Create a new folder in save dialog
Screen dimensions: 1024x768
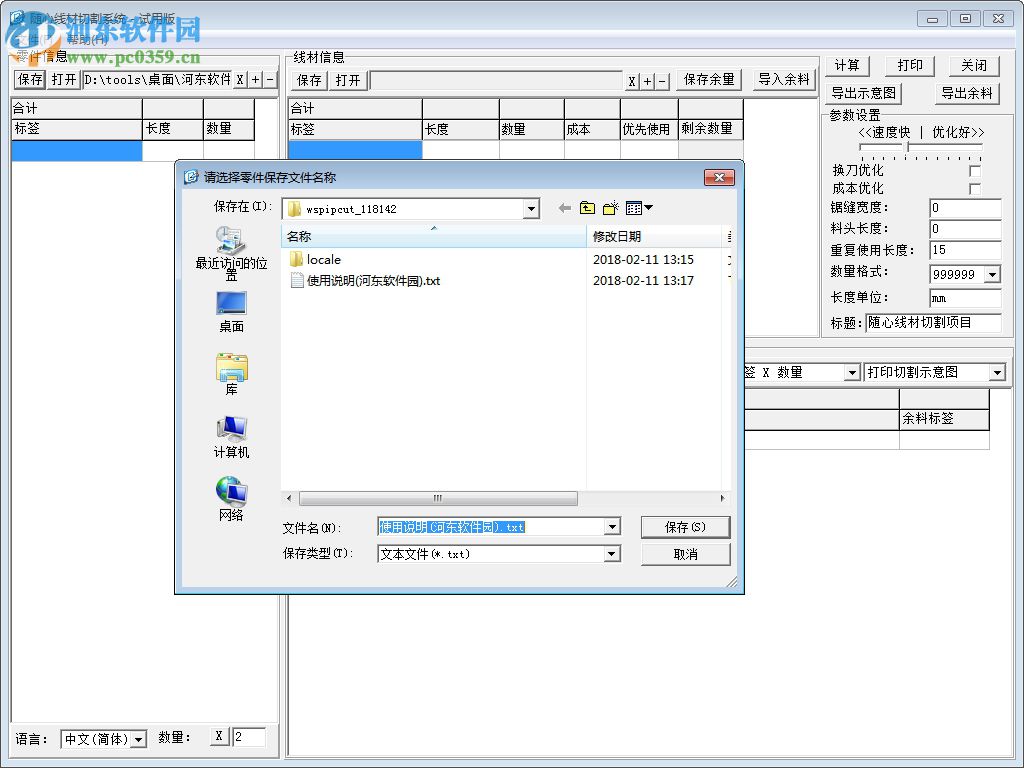pyautogui.click(x=611, y=208)
